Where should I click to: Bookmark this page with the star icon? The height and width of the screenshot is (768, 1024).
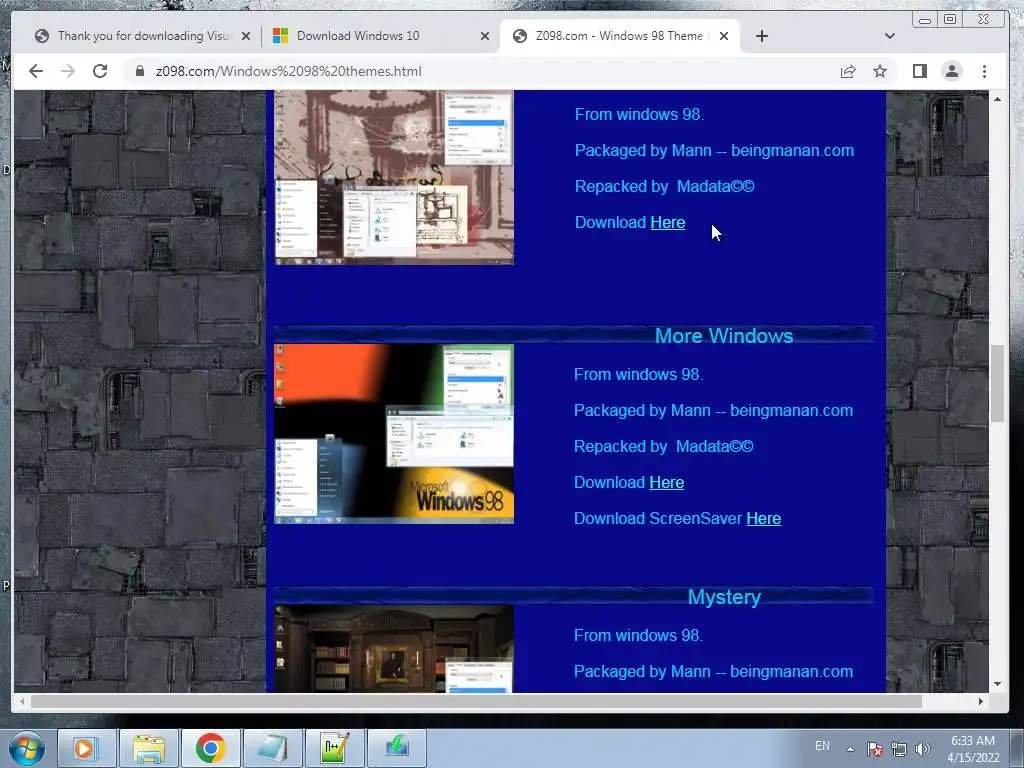click(880, 71)
